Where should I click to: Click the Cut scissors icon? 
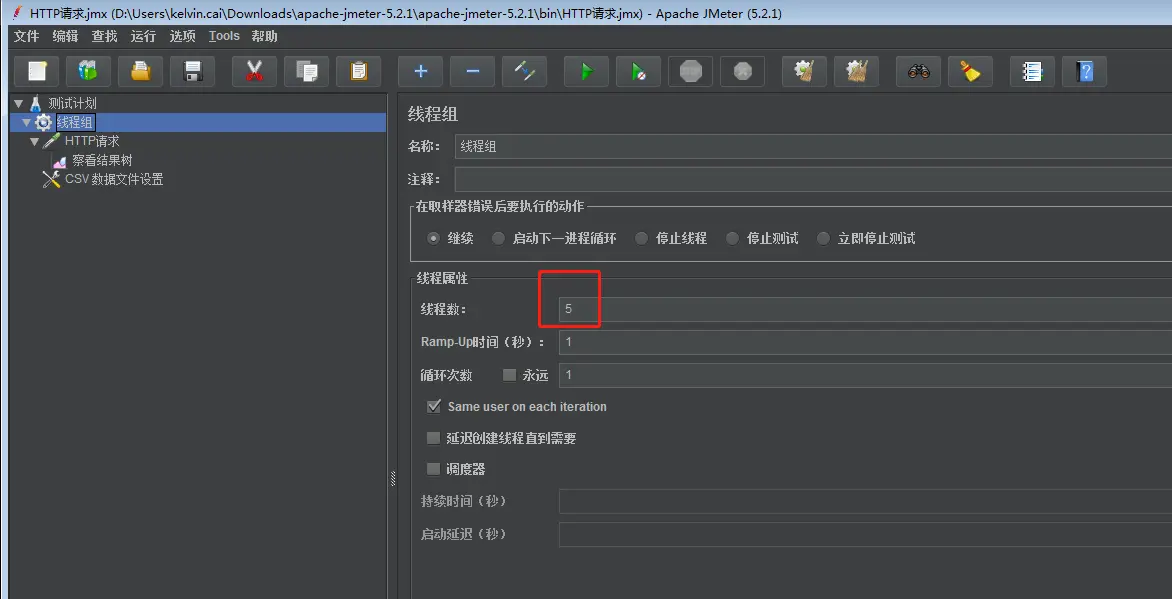click(254, 71)
